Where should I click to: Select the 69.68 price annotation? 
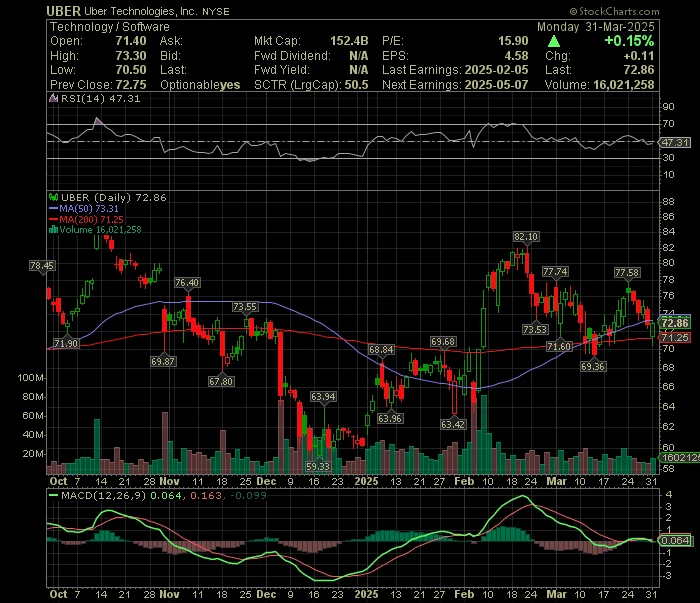point(443,341)
